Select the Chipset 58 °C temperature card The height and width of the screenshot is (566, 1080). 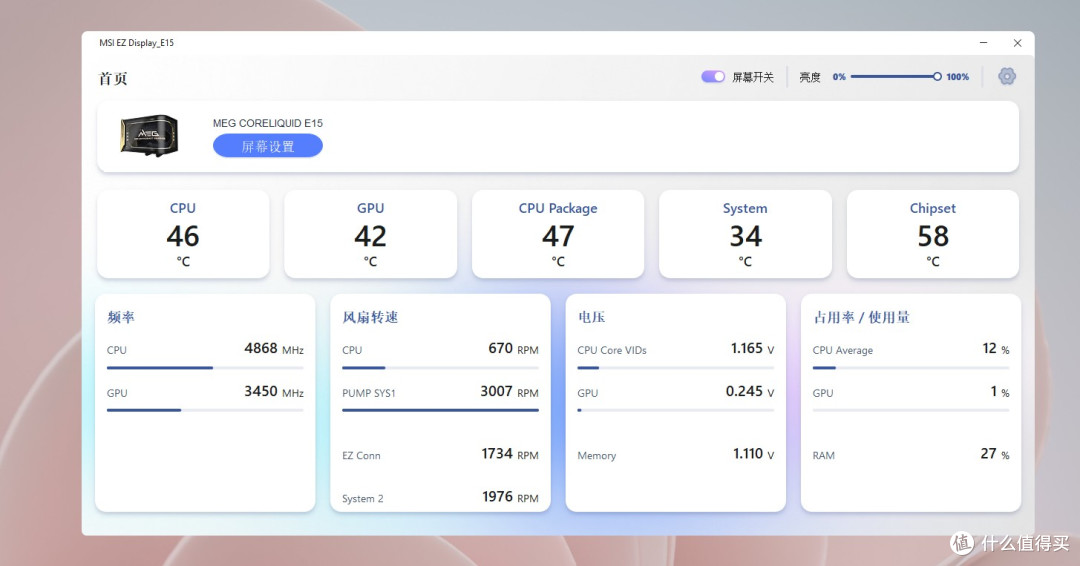(933, 234)
